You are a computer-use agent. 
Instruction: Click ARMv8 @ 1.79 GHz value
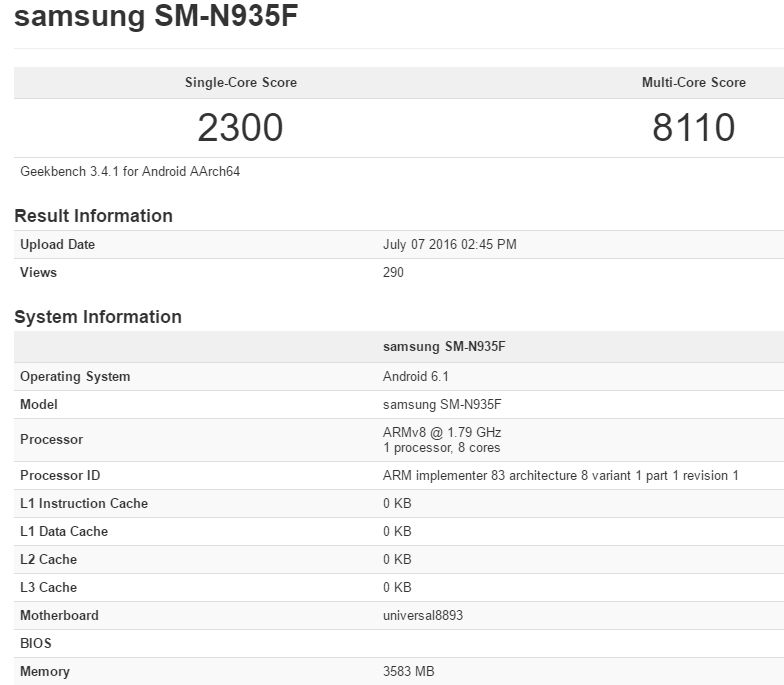442,432
